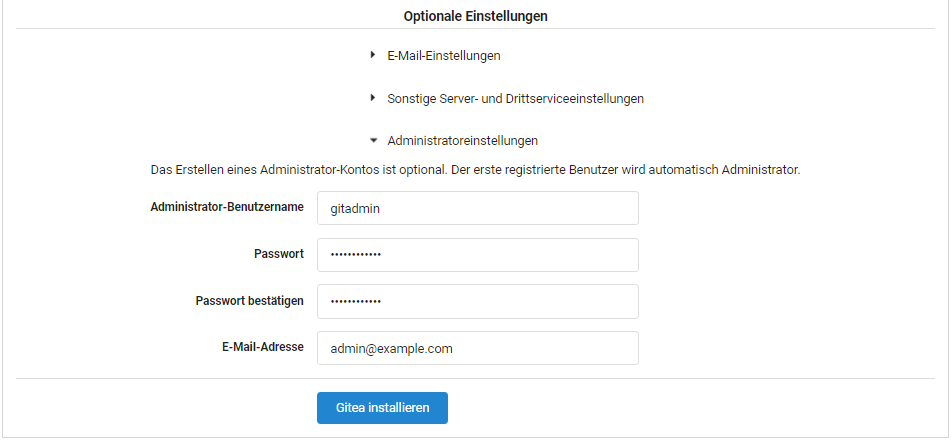Click the Optionale Einstellungen heading
Viewport: 952px width, 443px height.
click(475, 16)
